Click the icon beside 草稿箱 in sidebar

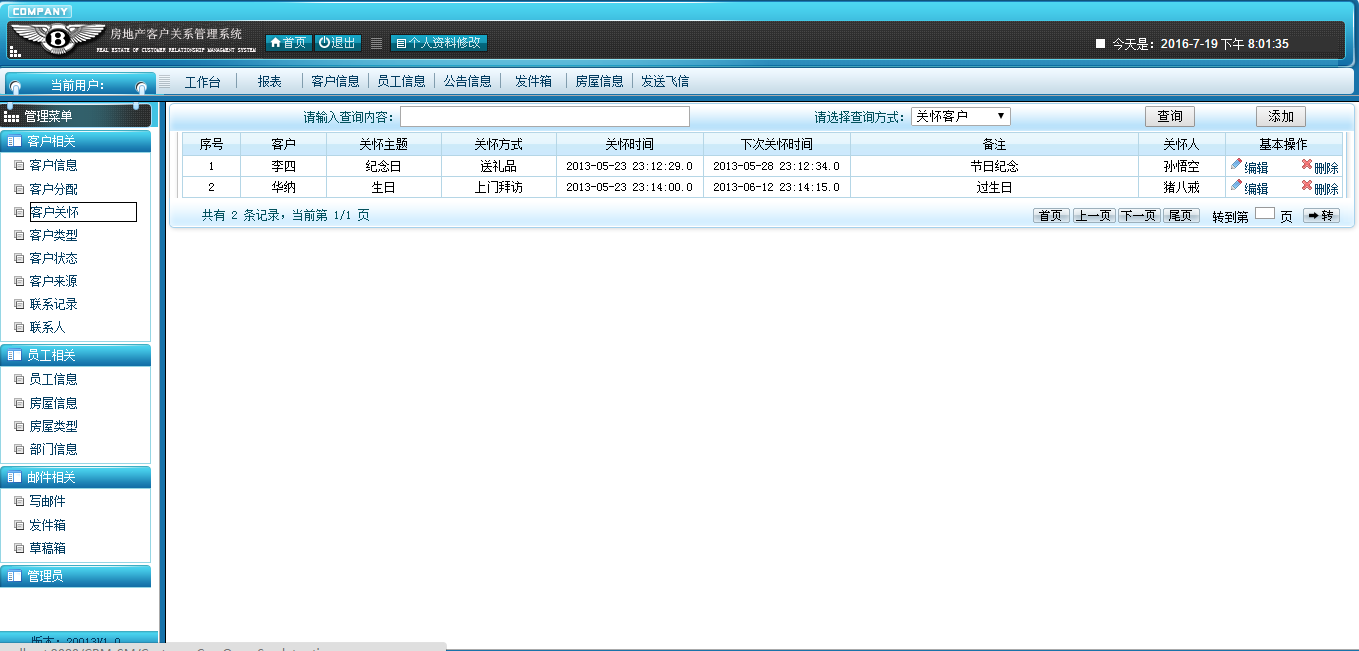point(19,548)
